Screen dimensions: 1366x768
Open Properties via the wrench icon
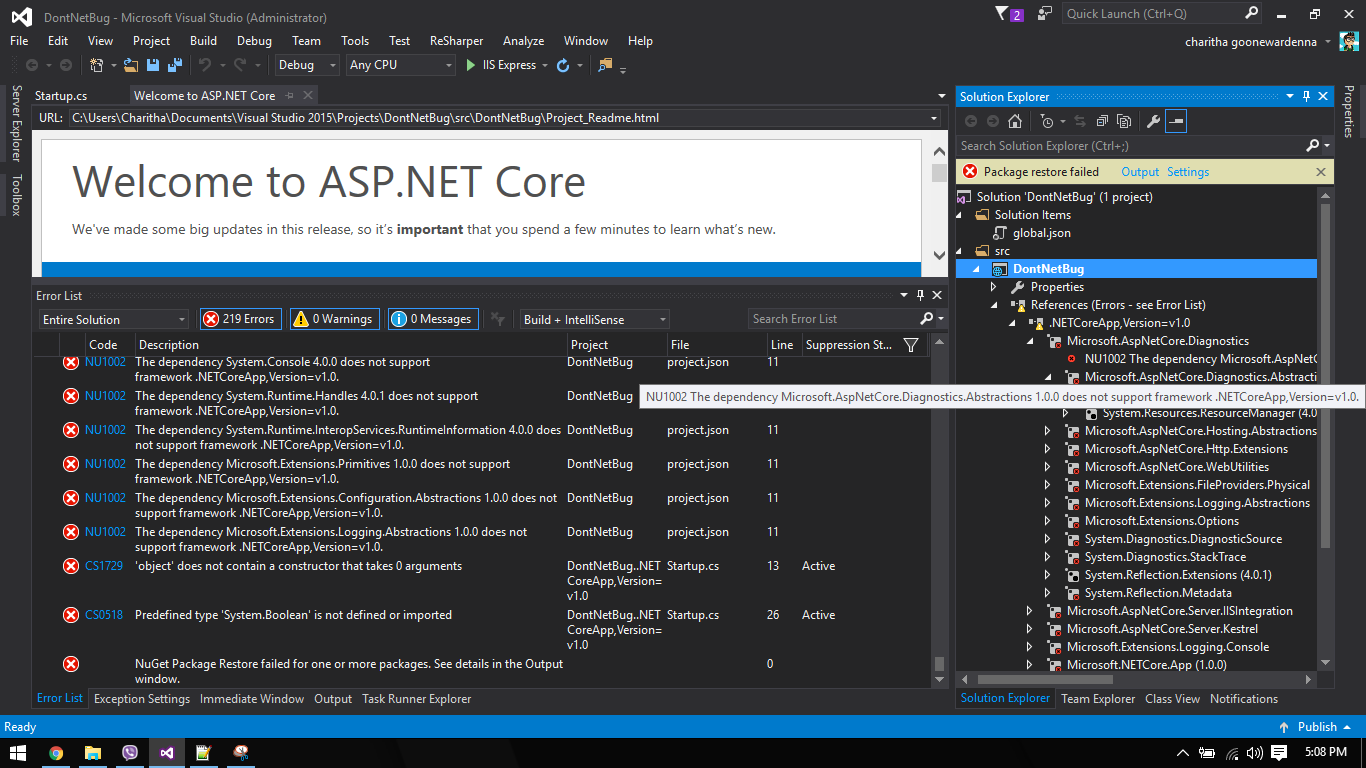[x=1152, y=121]
